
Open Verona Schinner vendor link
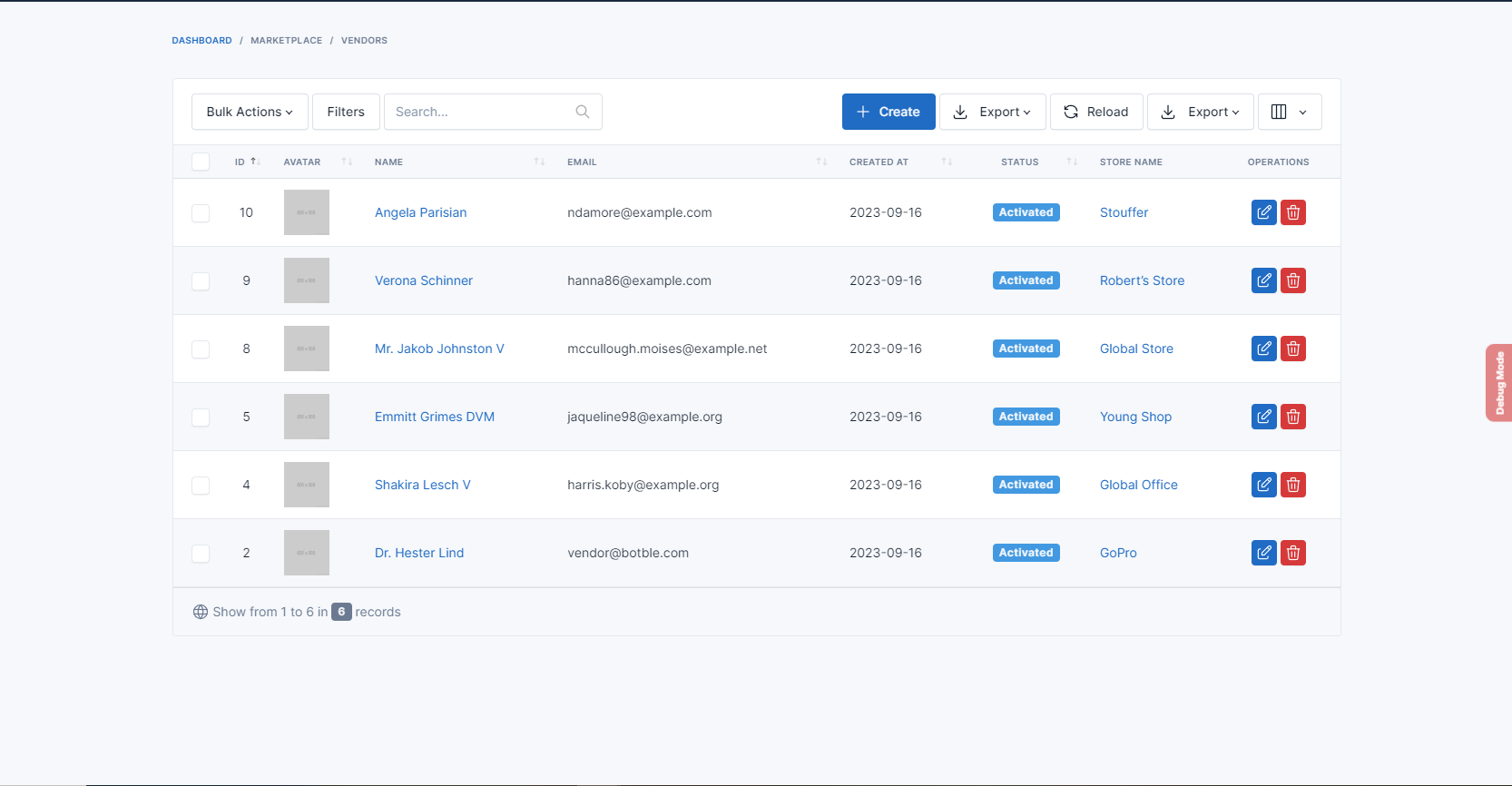[424, 280]
